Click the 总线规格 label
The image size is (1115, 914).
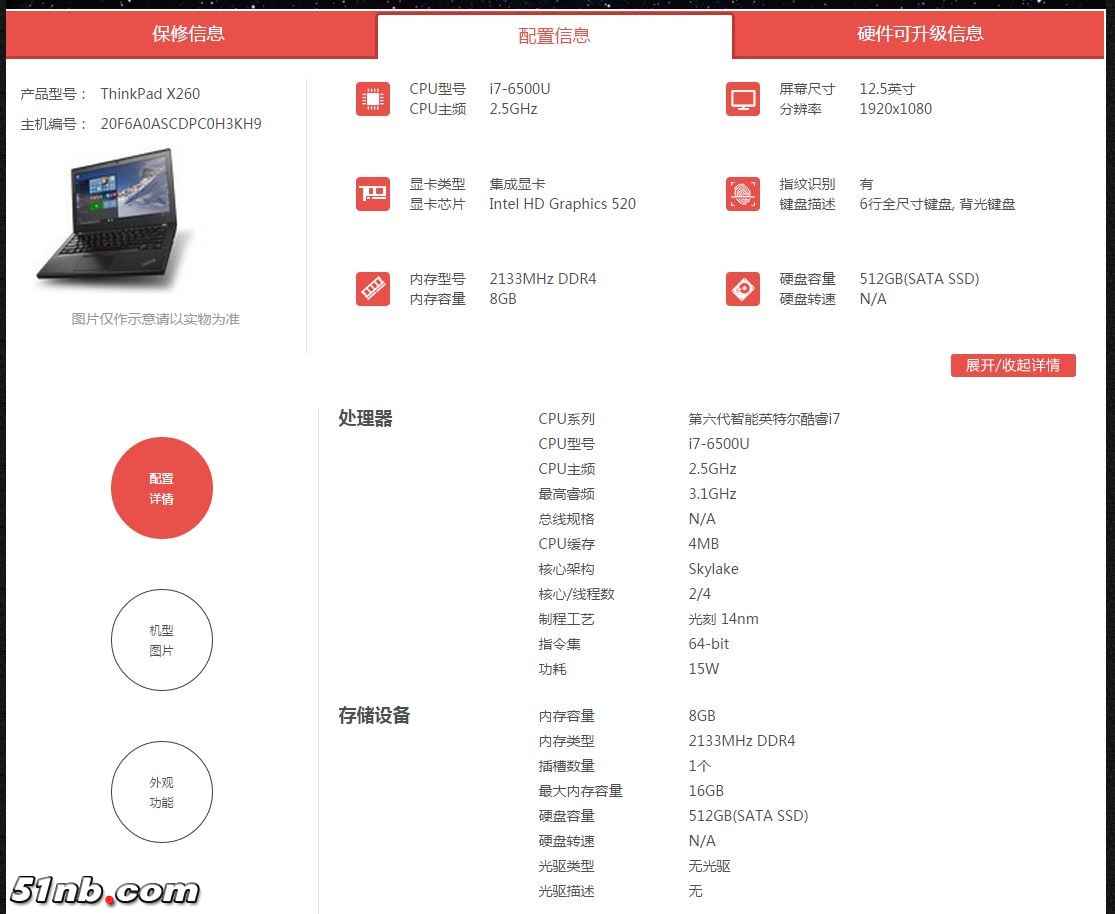tap(566, 519)
